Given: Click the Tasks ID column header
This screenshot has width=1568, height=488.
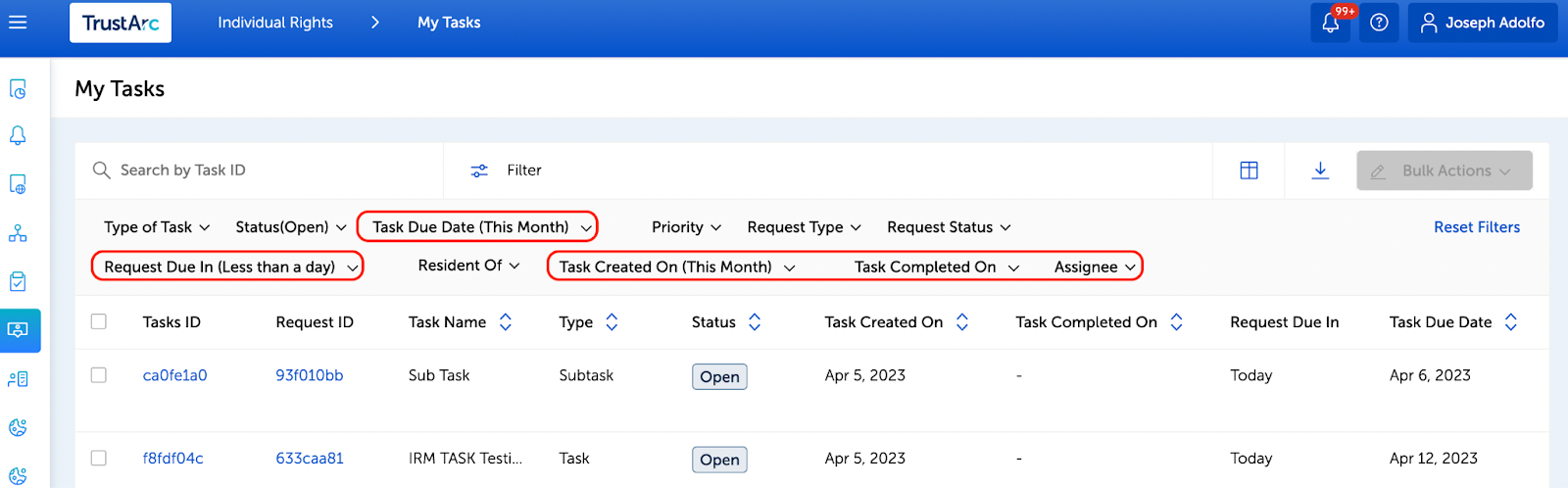Looking at the screenshot, I should 171,322.
